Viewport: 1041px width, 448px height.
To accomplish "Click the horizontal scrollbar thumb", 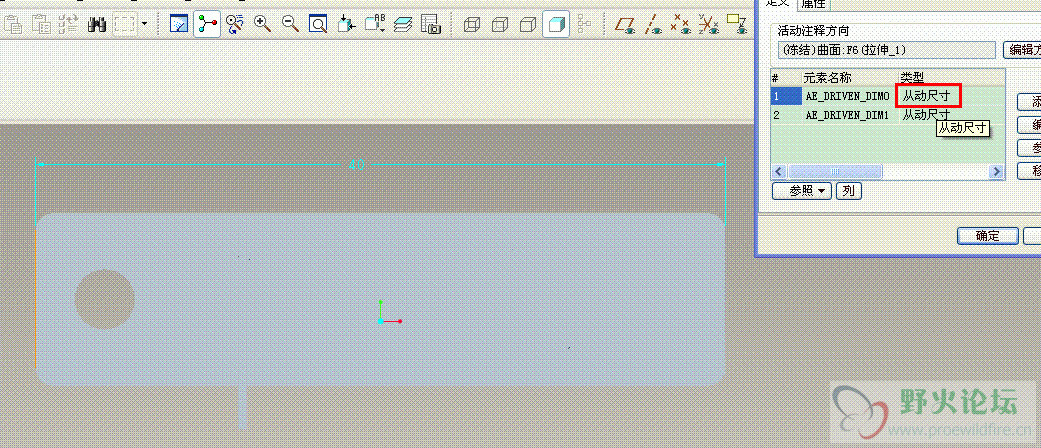I will coord(835,171).
